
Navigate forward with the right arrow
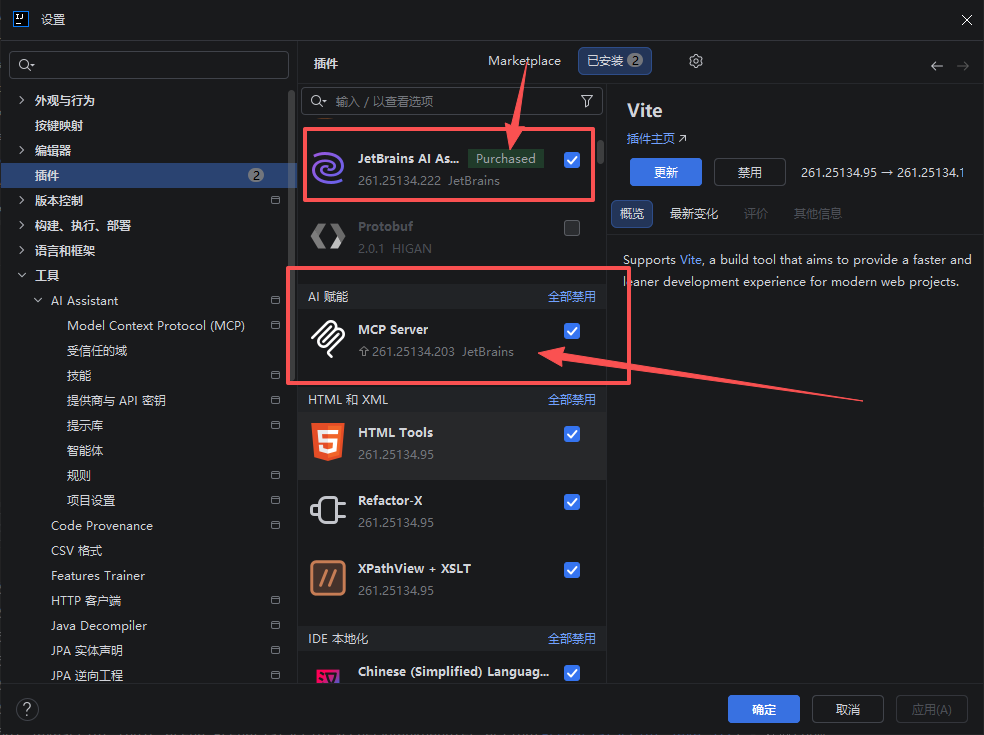click(x=963, y=66)
